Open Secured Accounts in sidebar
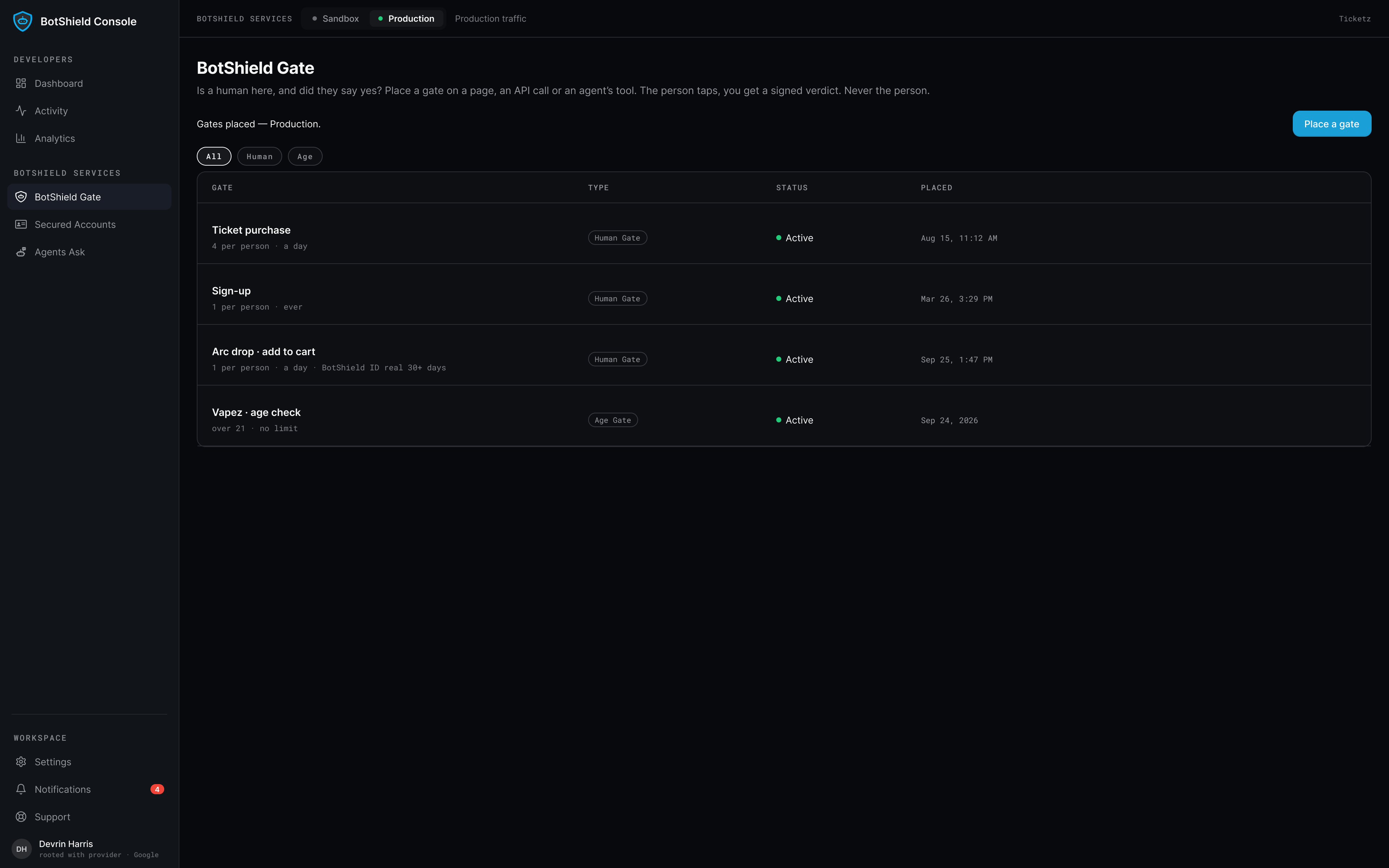1389x868 pixels. [x=90, y=225]
